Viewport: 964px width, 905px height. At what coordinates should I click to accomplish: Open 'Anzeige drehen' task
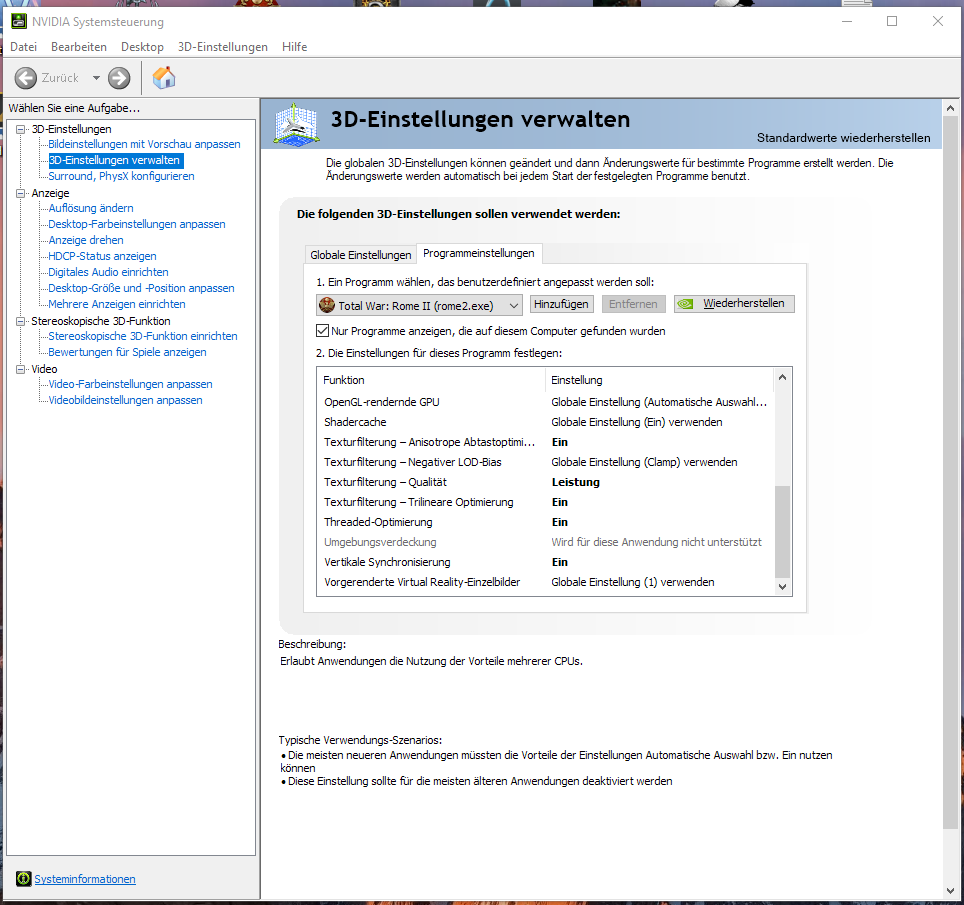pyautogui.click(x=86, y=240)
